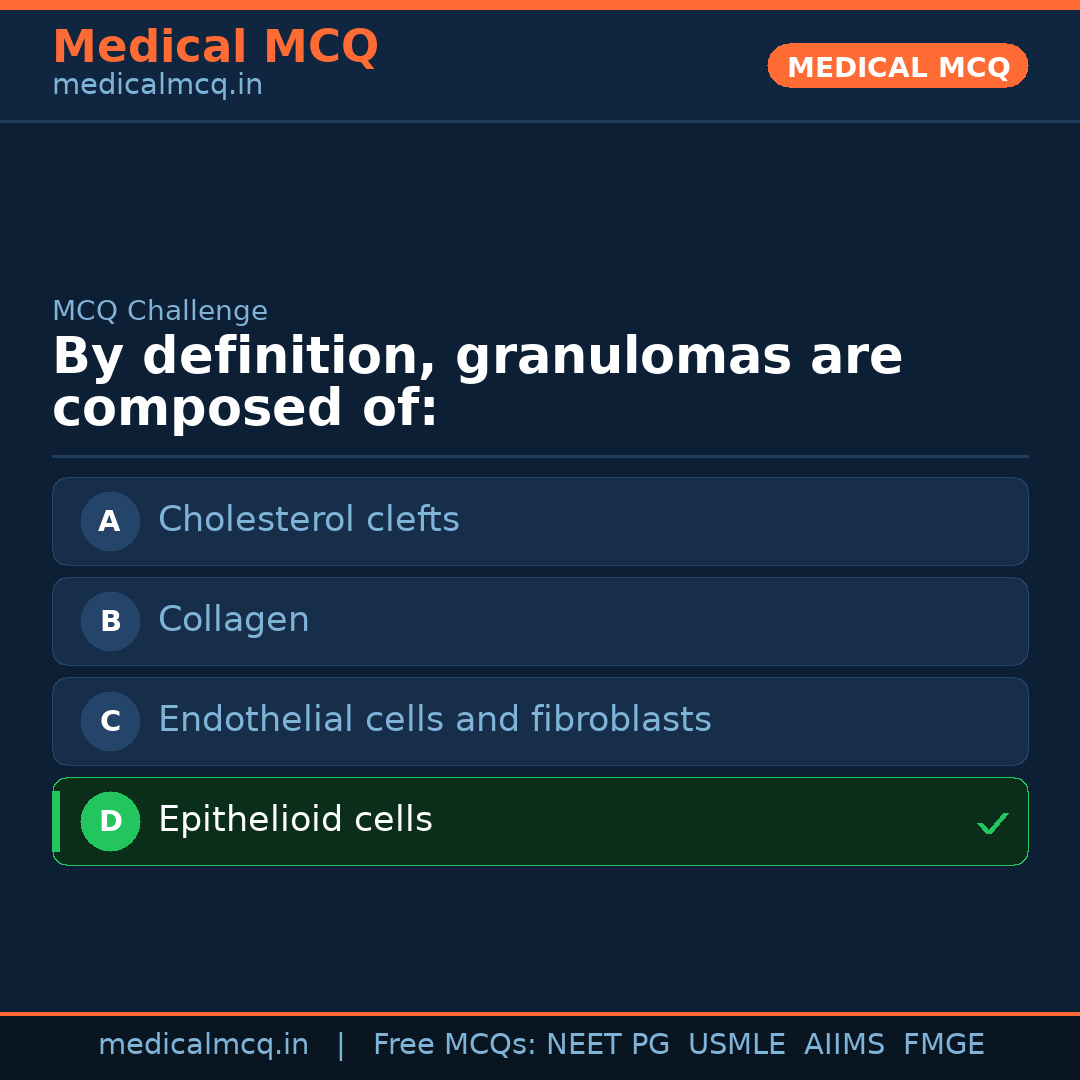This screenshot has height=1080, width=1080.
Task: Pick the 'Epithelioid cells' answer text
Action: (295, 820)
